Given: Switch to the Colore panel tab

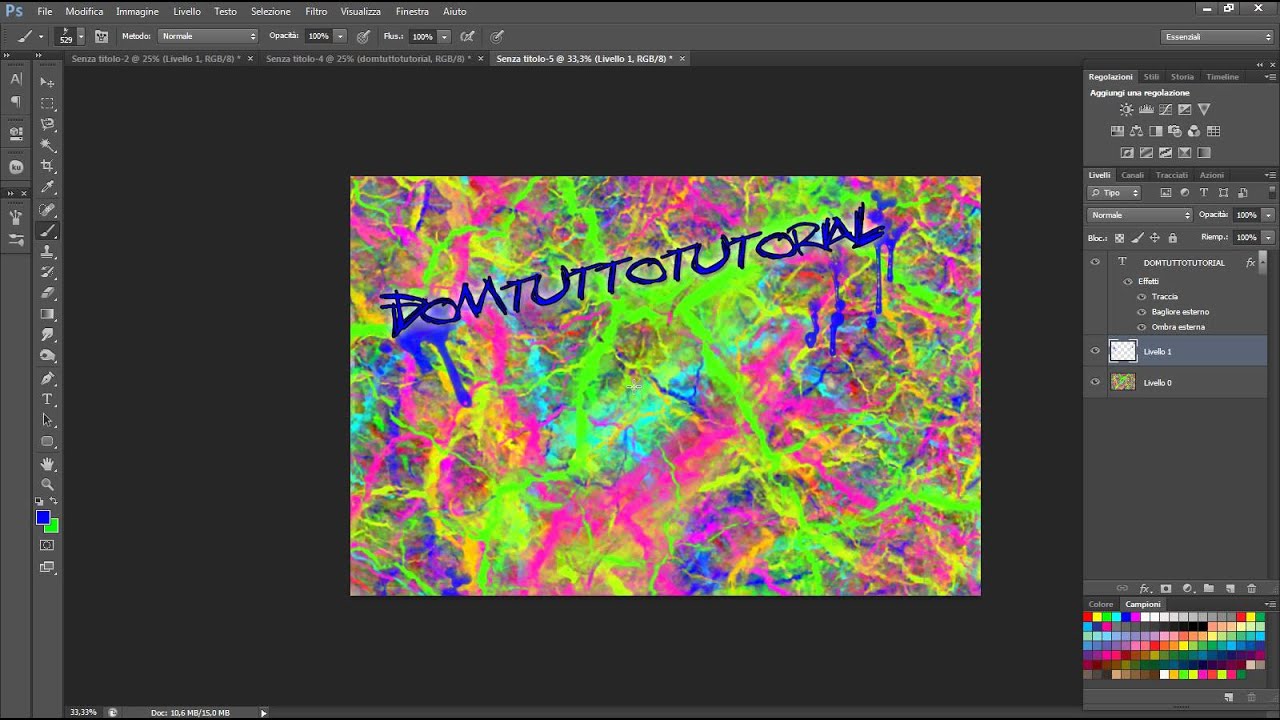Looking at the screenshot, I should tap(1101, 604).
